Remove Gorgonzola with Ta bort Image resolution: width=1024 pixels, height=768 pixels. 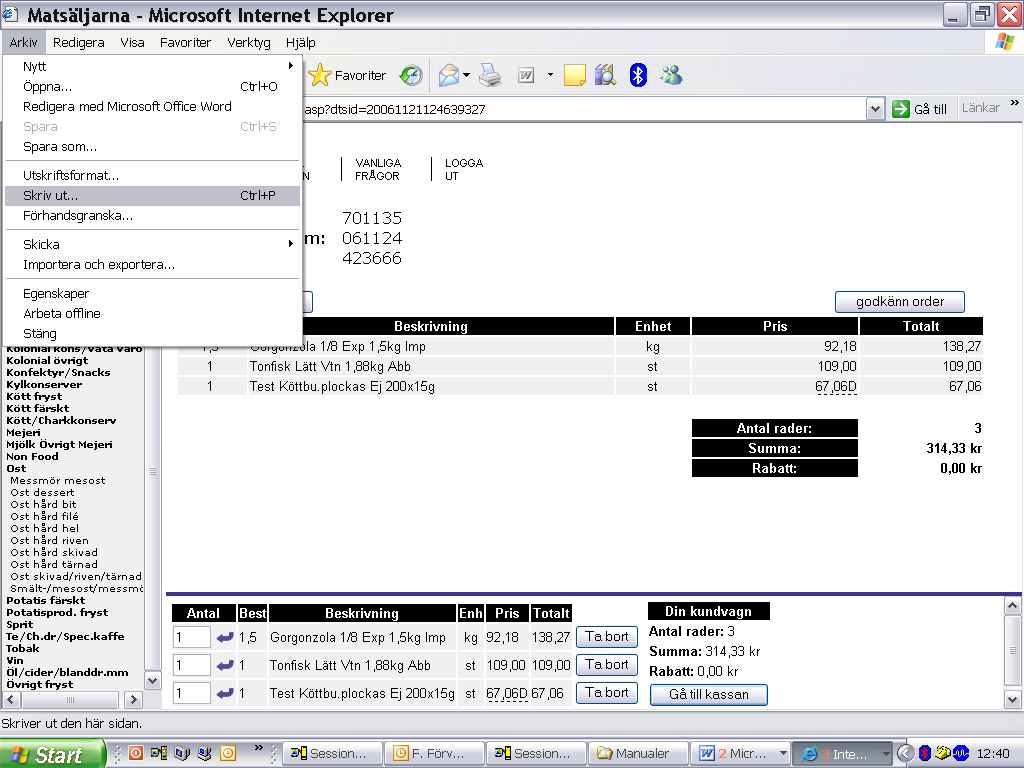607,637
